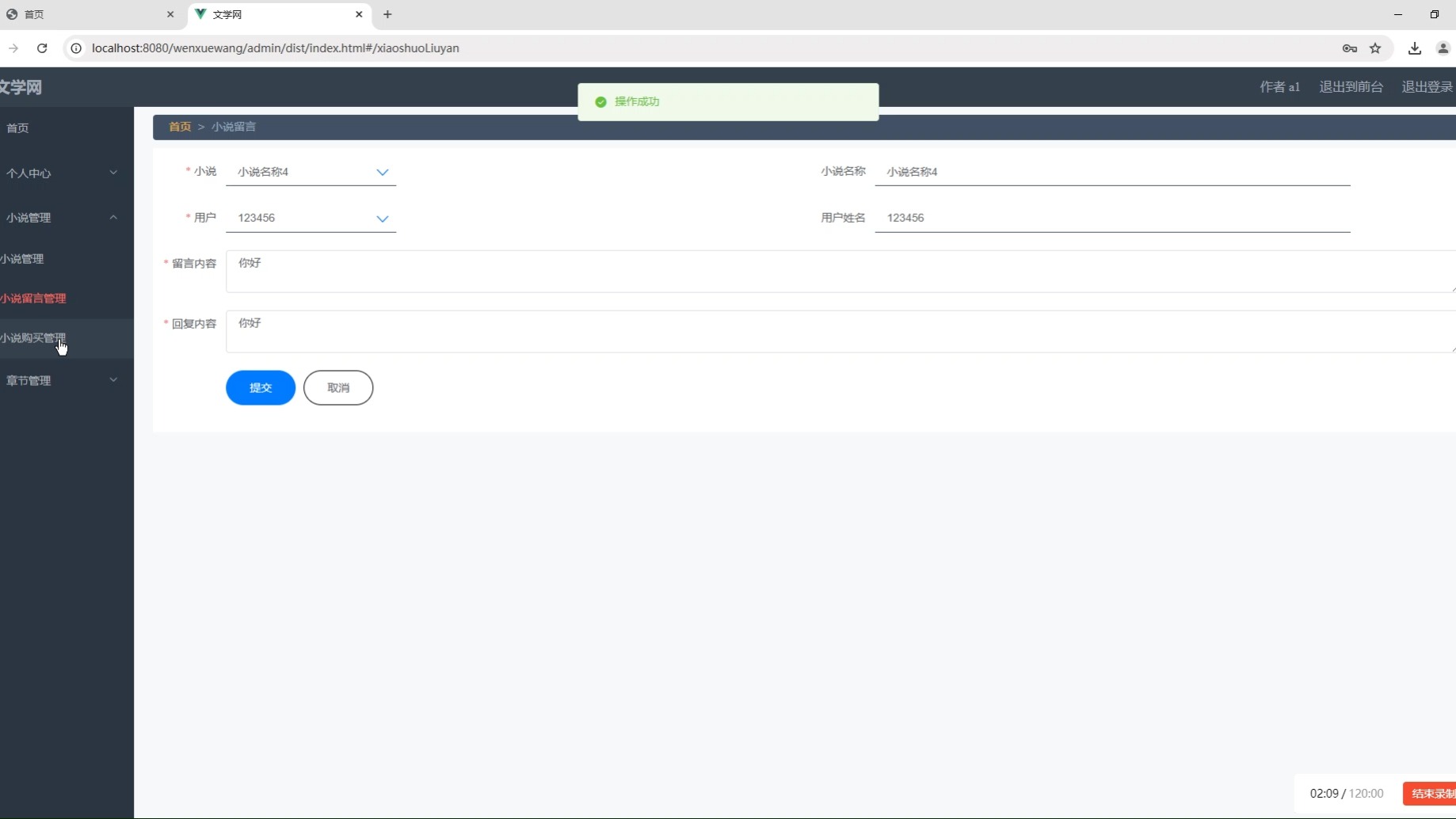Image resolution: width=1456 pixels, height=819 pixels.
Task: Click the 作者 a1 user label
Action: click(1279, 87)
